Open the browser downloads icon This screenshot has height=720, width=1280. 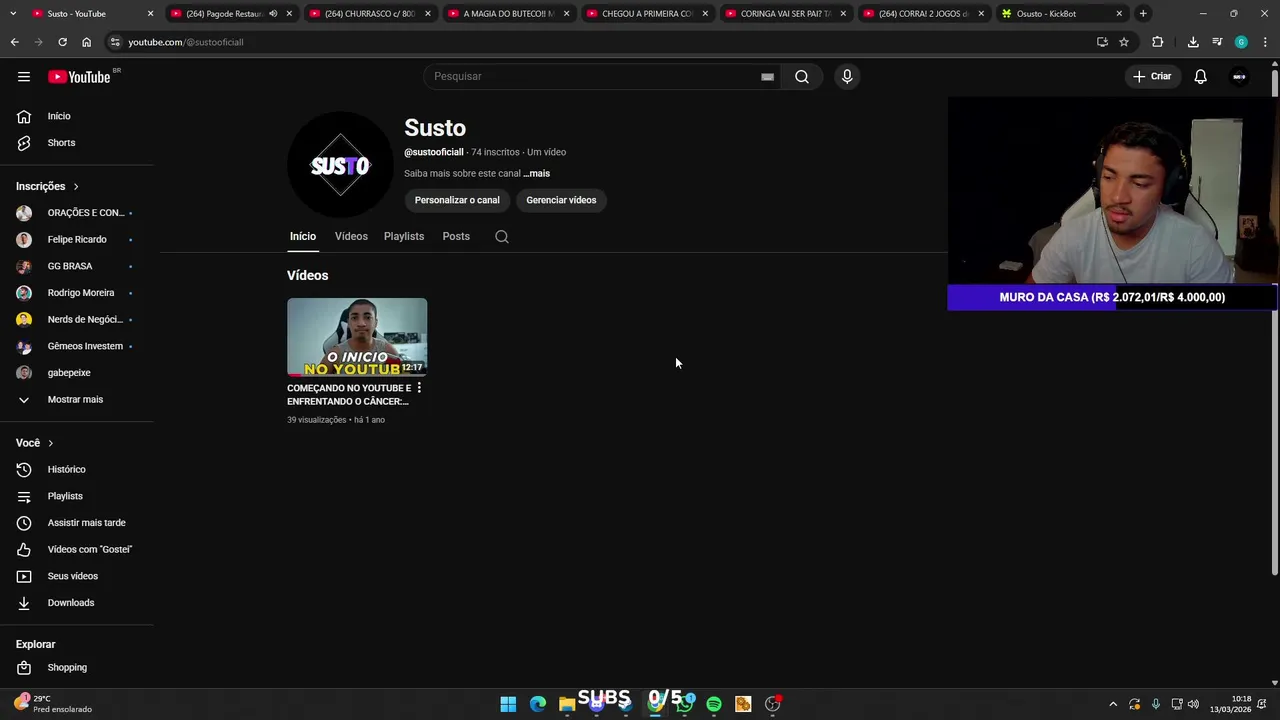[1193, 42]
